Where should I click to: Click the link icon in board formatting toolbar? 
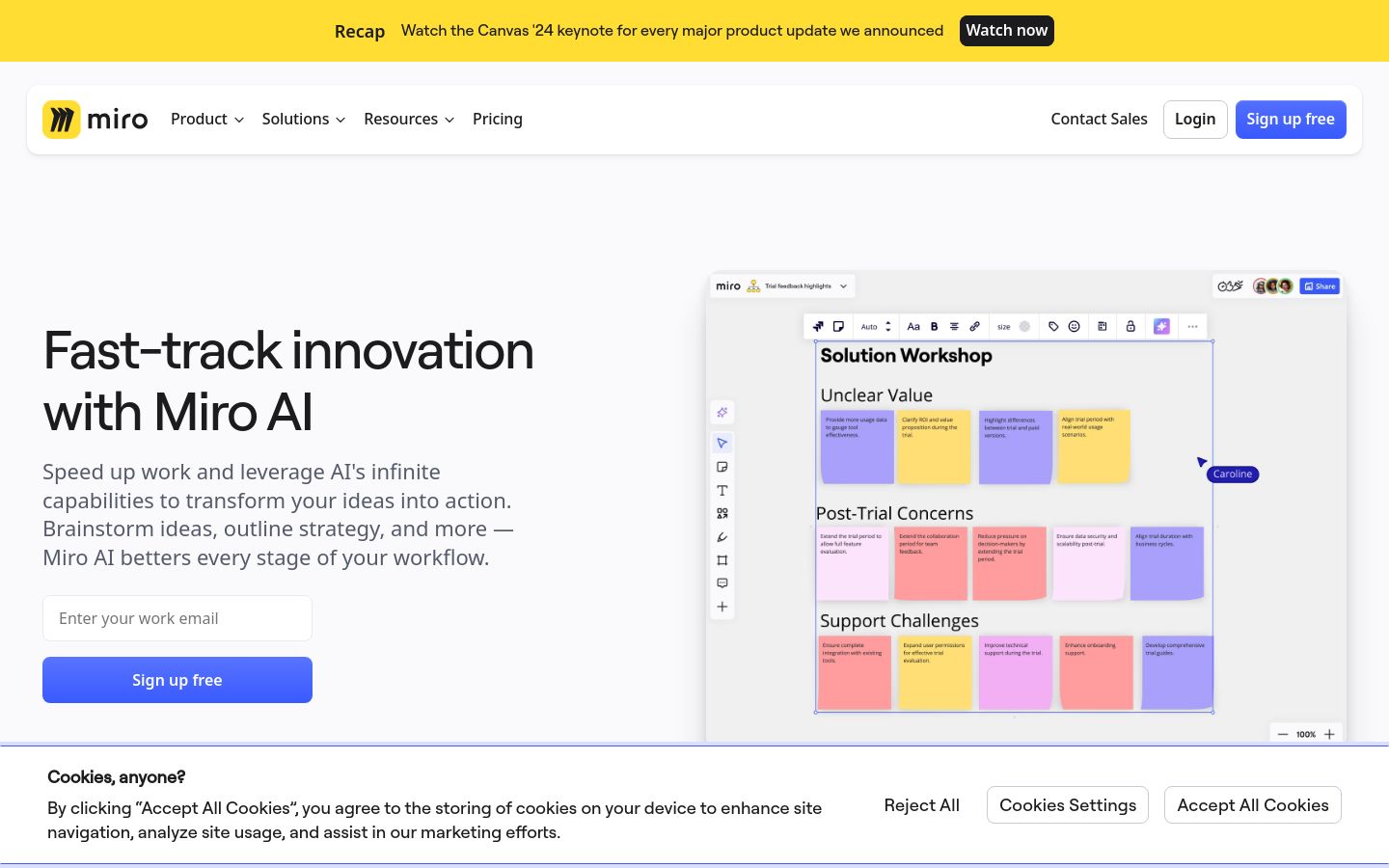tap(974, 326)
